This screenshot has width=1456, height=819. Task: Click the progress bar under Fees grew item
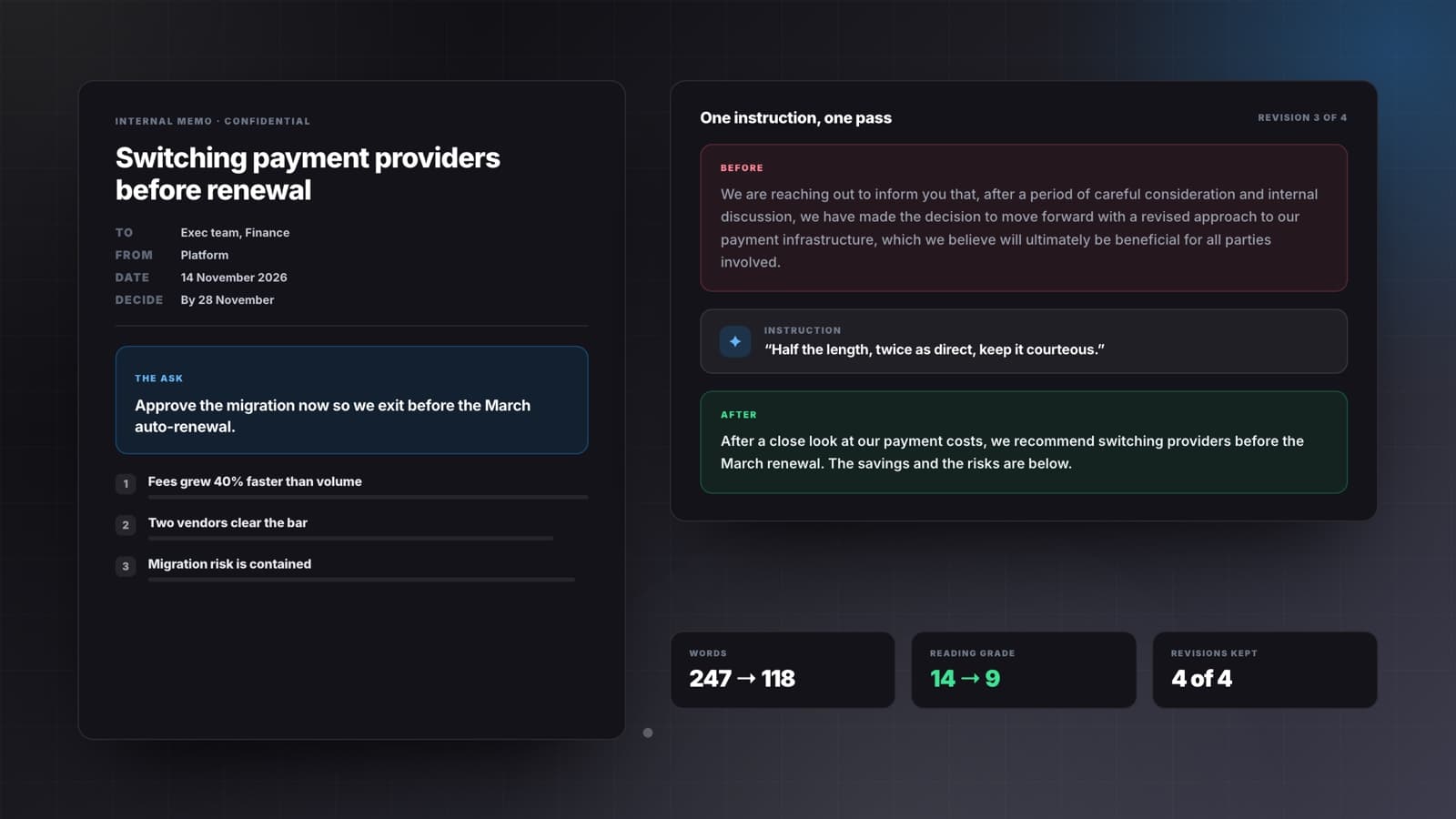coord(368,497)
